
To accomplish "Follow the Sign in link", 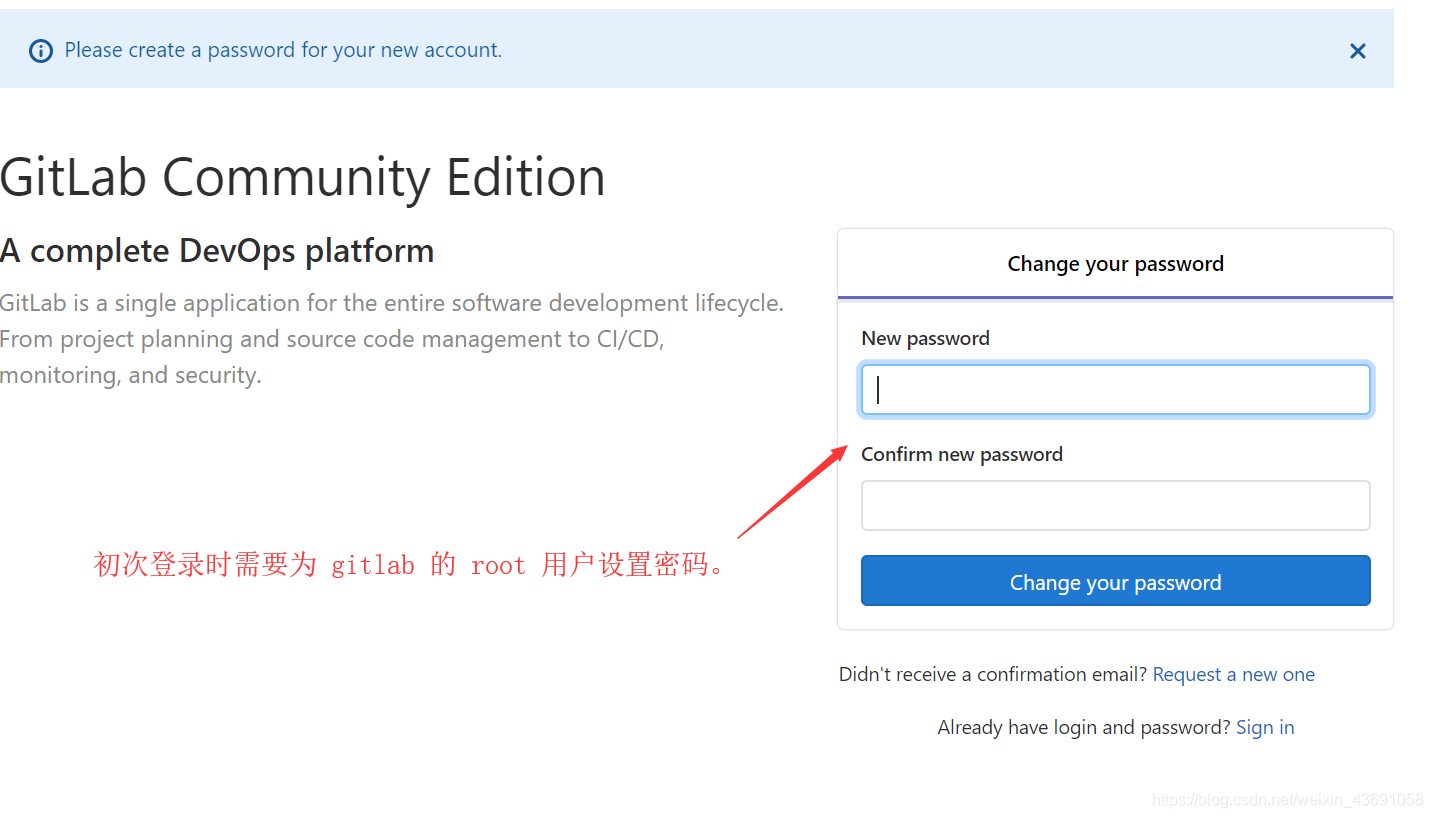I will coord(1265,728).
